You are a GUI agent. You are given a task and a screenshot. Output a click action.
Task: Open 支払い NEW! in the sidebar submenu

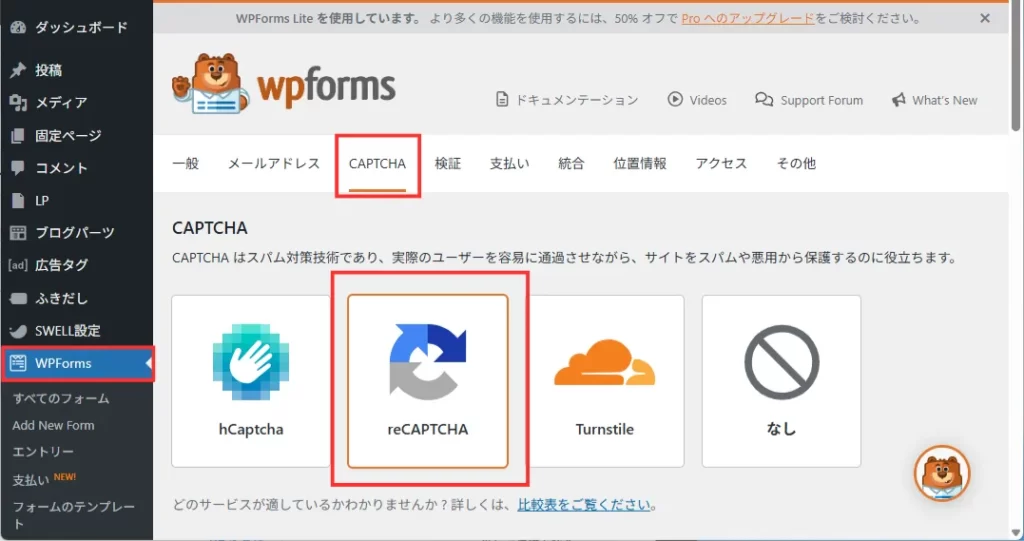(x=44, y=479)
